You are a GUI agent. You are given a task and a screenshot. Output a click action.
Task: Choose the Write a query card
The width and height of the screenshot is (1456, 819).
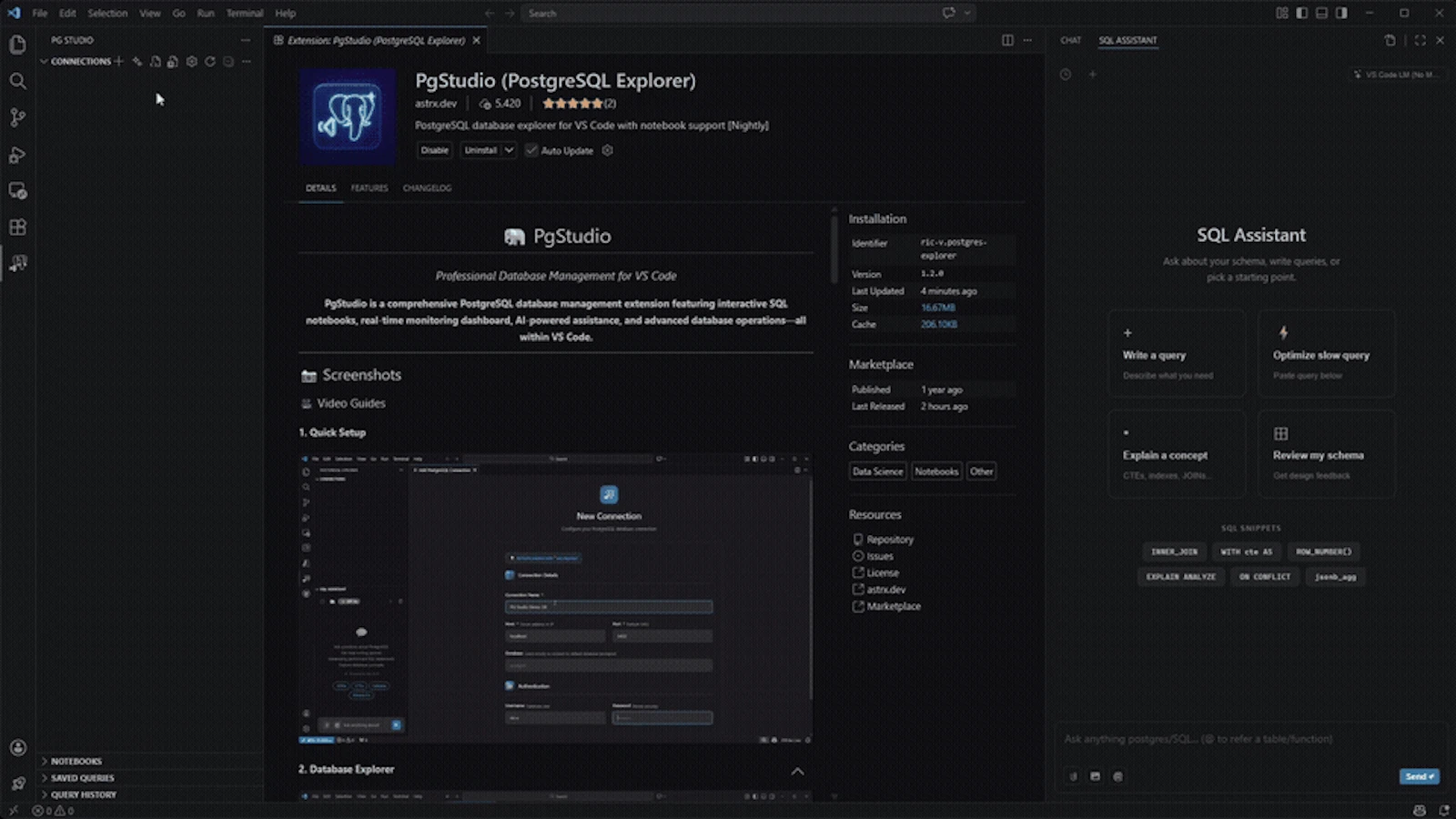pos(1177,353)
